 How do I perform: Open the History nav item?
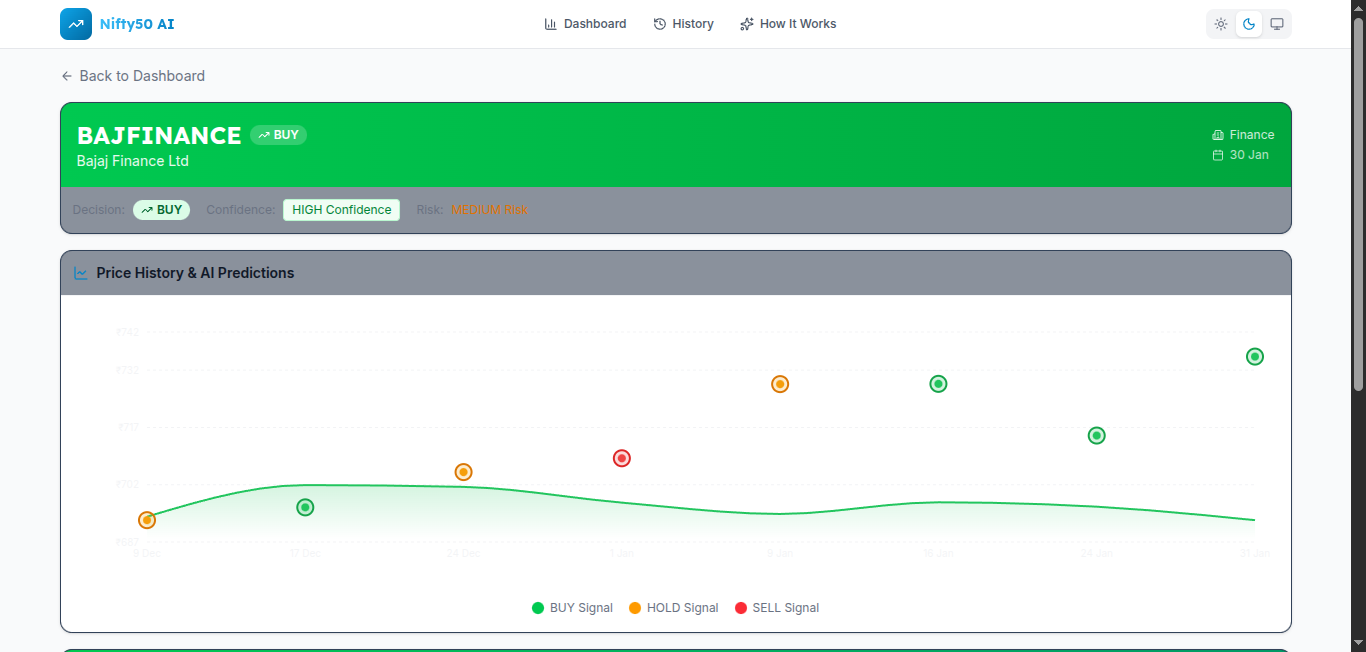pos(683,24)
